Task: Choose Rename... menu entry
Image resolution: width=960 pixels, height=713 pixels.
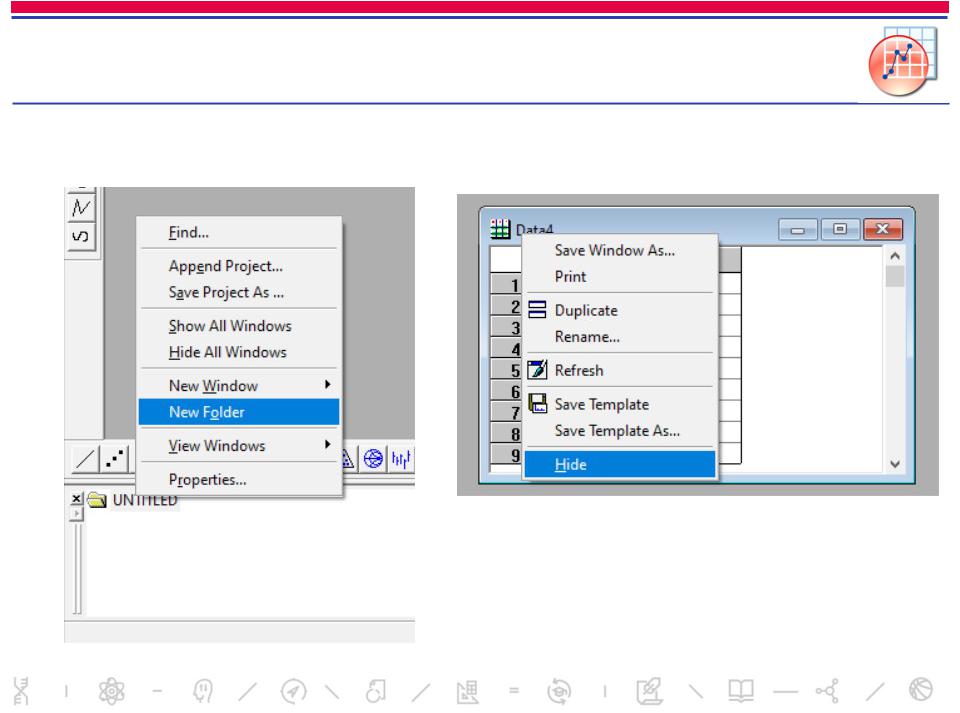Action: point(587,337)
